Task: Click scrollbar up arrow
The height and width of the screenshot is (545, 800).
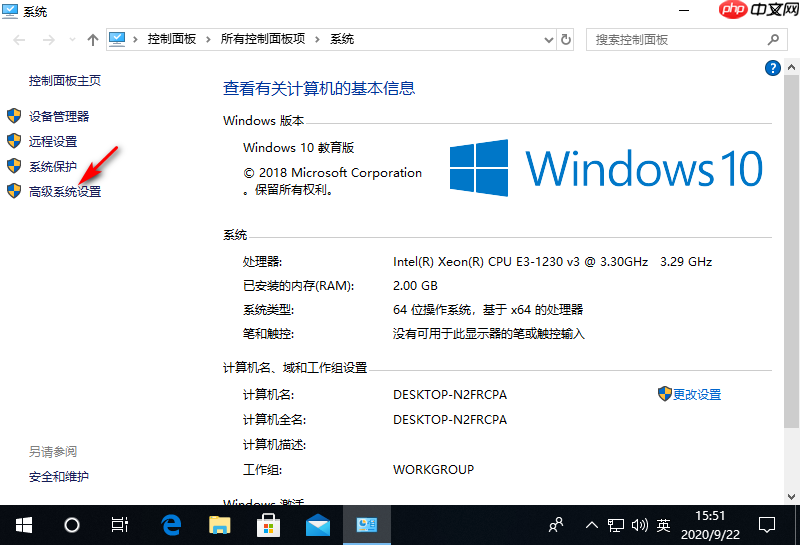Action: pyautogui.click(x=791, y=67)
